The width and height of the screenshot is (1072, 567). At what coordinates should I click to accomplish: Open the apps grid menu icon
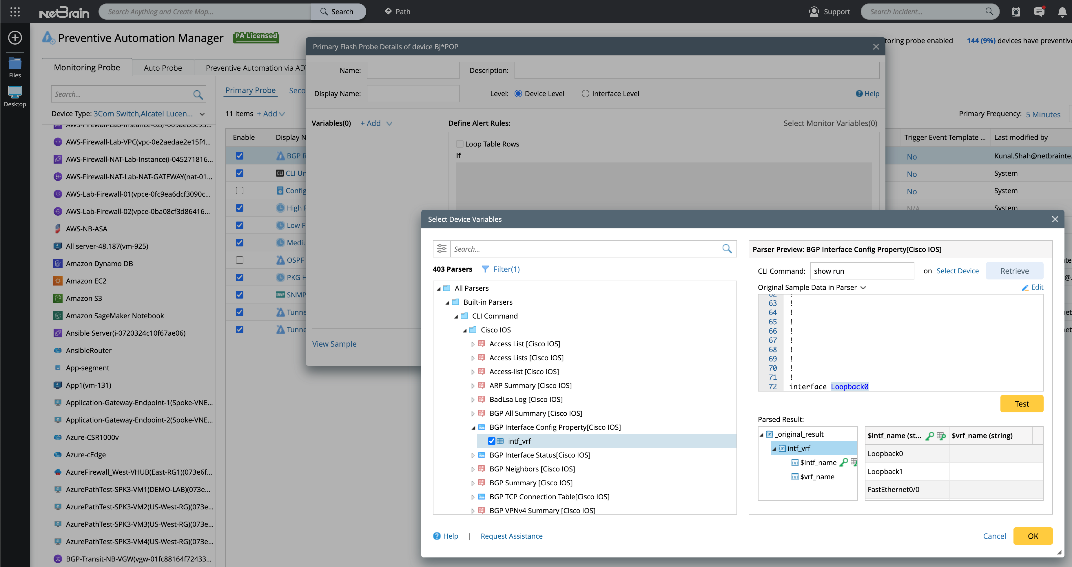coord(15,12)
